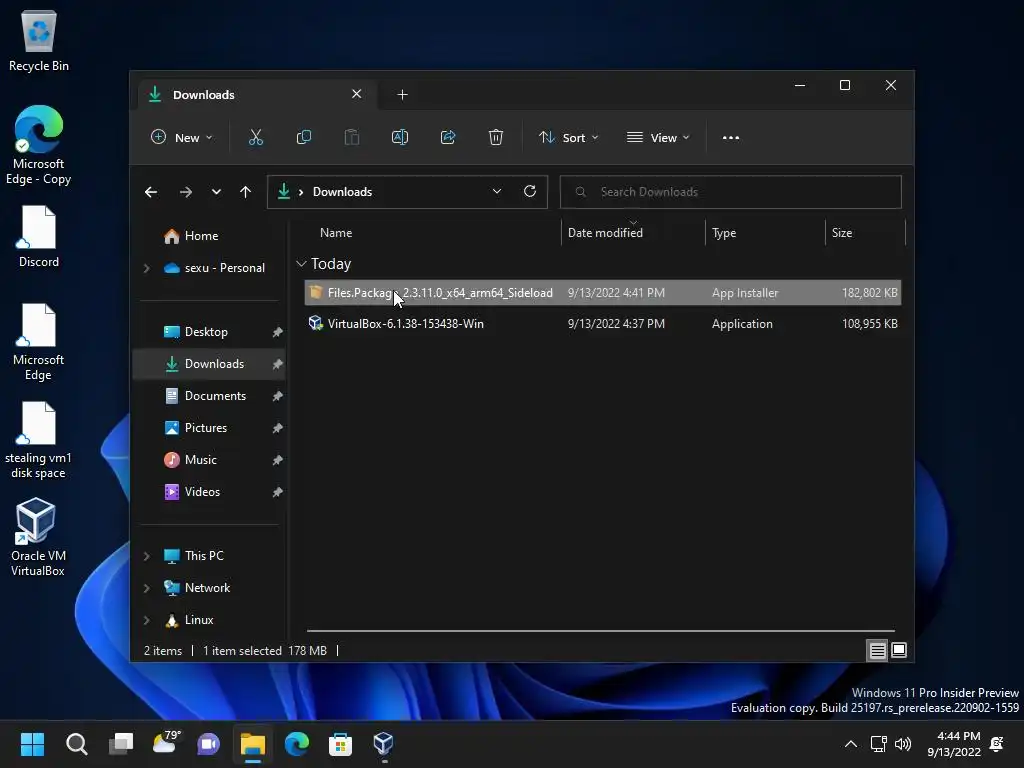Screen dimensions: 1024x768
Task: Switch to details list view icon
Action: coord(877,650)
